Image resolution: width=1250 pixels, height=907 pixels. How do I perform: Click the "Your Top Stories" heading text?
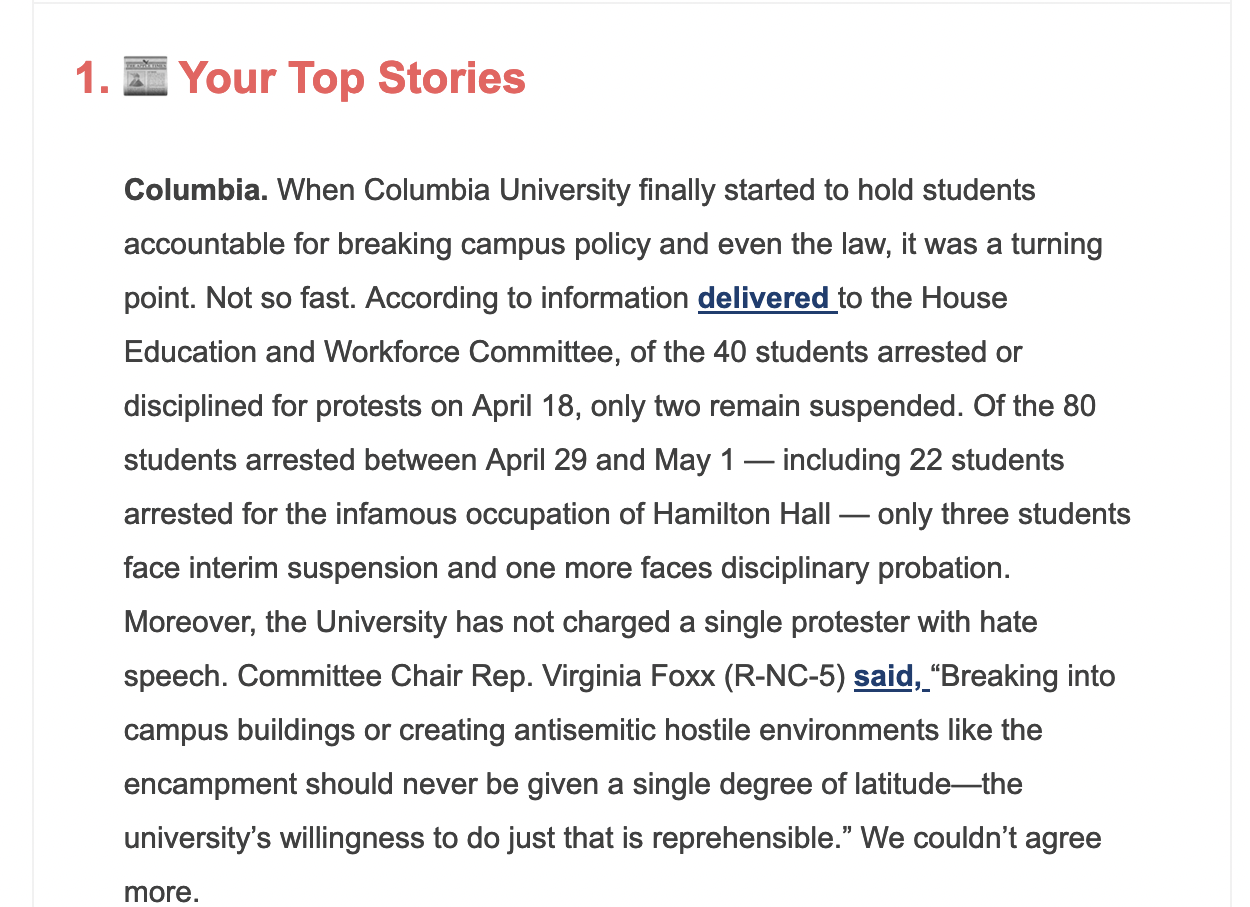point(352,78)
